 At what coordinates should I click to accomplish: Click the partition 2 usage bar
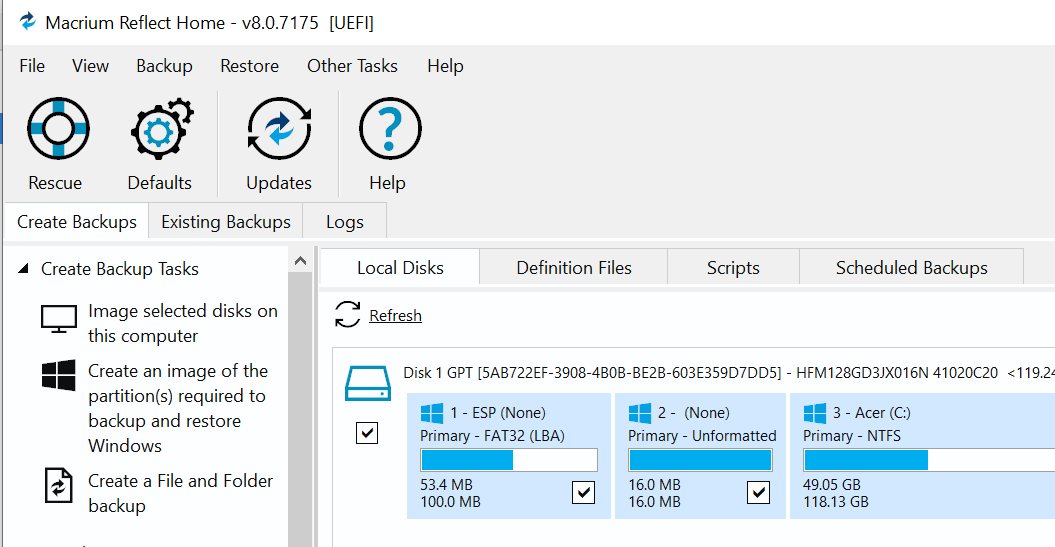coord(700,460)
